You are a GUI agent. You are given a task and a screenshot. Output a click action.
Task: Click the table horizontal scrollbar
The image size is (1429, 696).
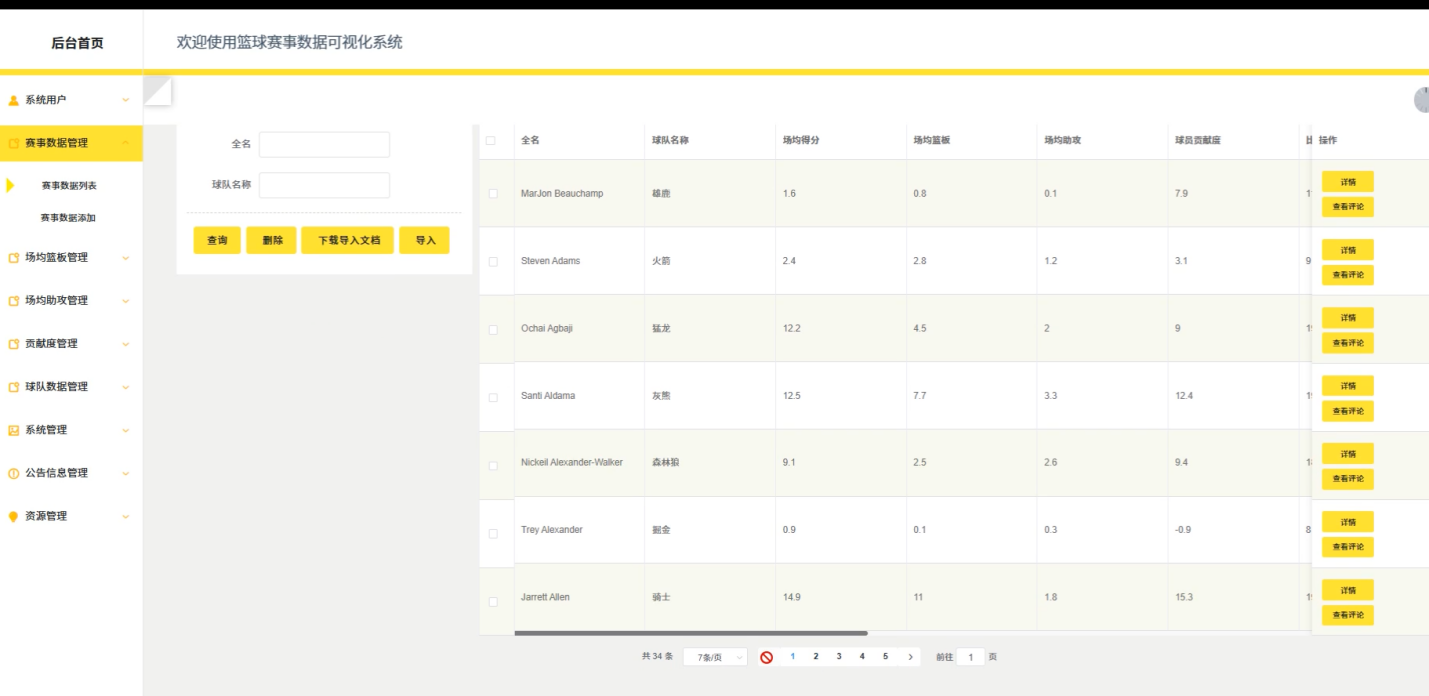tap(691, 633)
